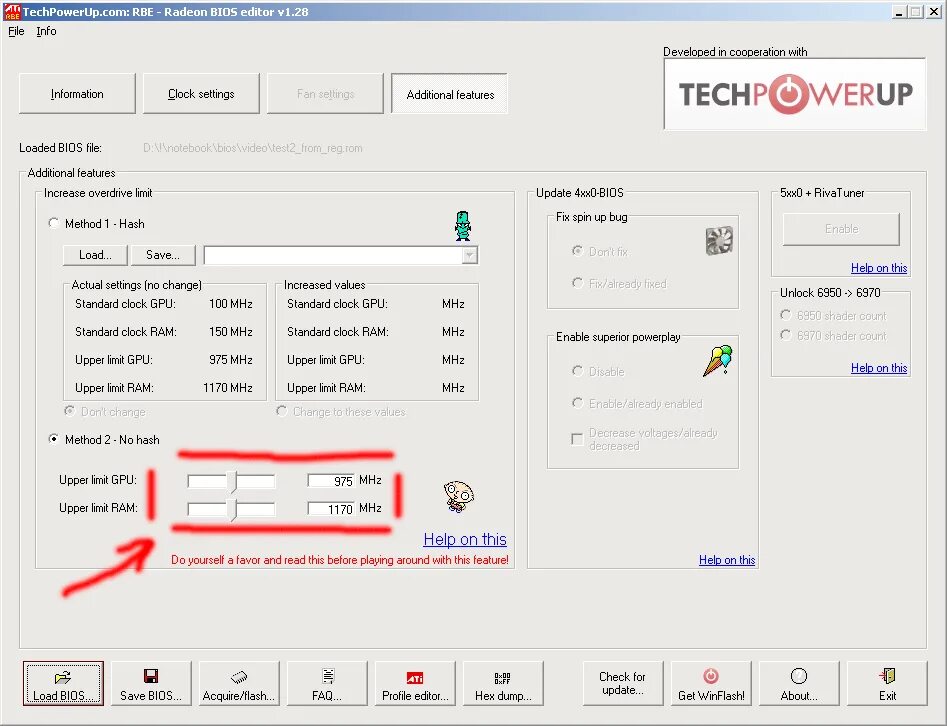Screen dimensions: 947x726
Task: Click the red warning text about this feature
Action: tap(339, 560)
